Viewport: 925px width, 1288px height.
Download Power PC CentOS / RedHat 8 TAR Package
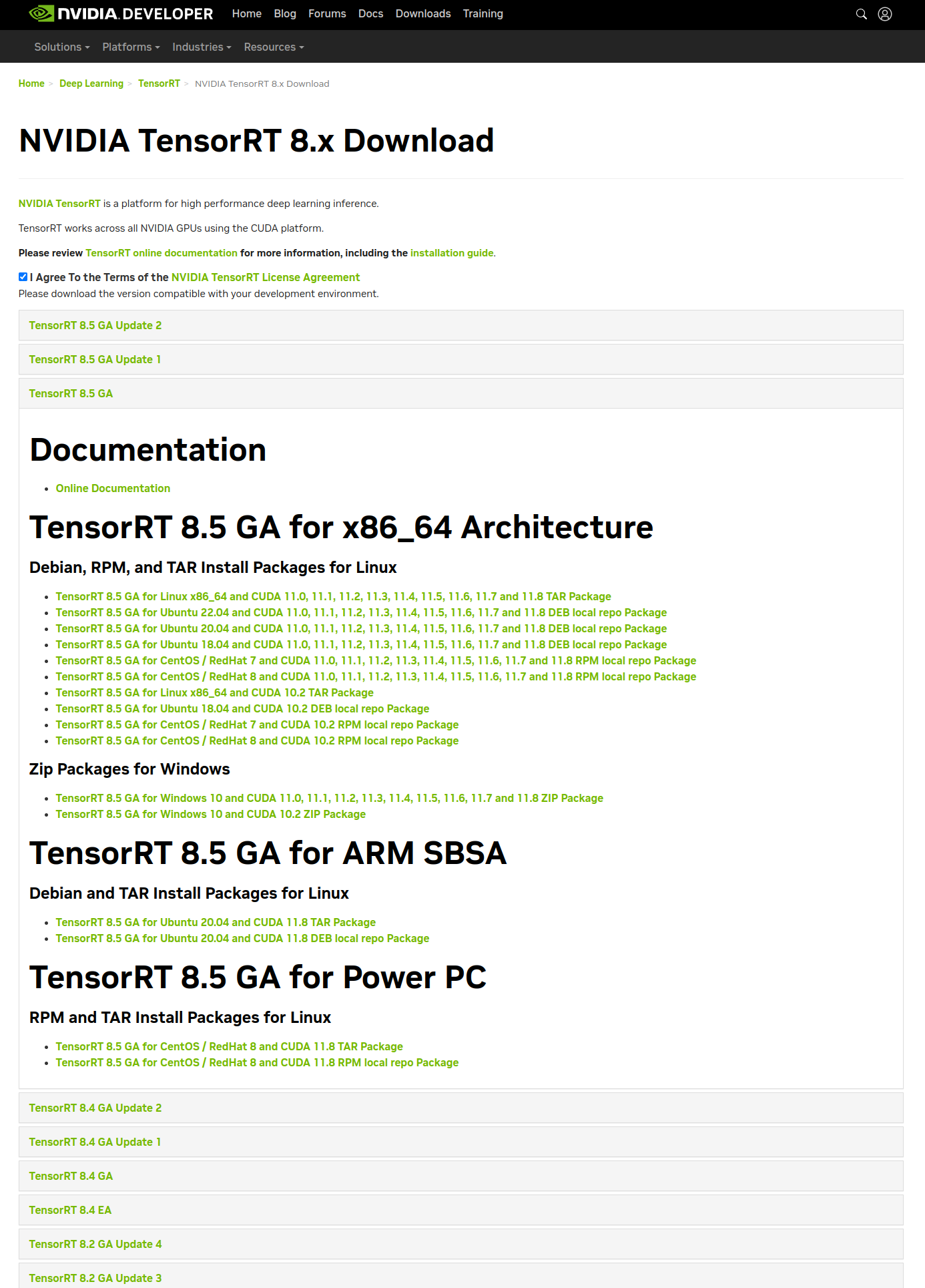tap(230, 1046)
